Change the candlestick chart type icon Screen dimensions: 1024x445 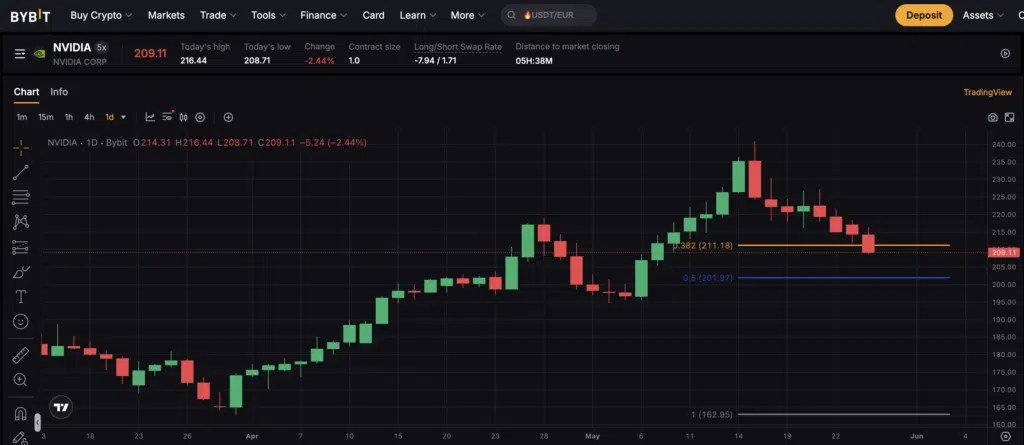pyautogui.click(x=184, y=117)
